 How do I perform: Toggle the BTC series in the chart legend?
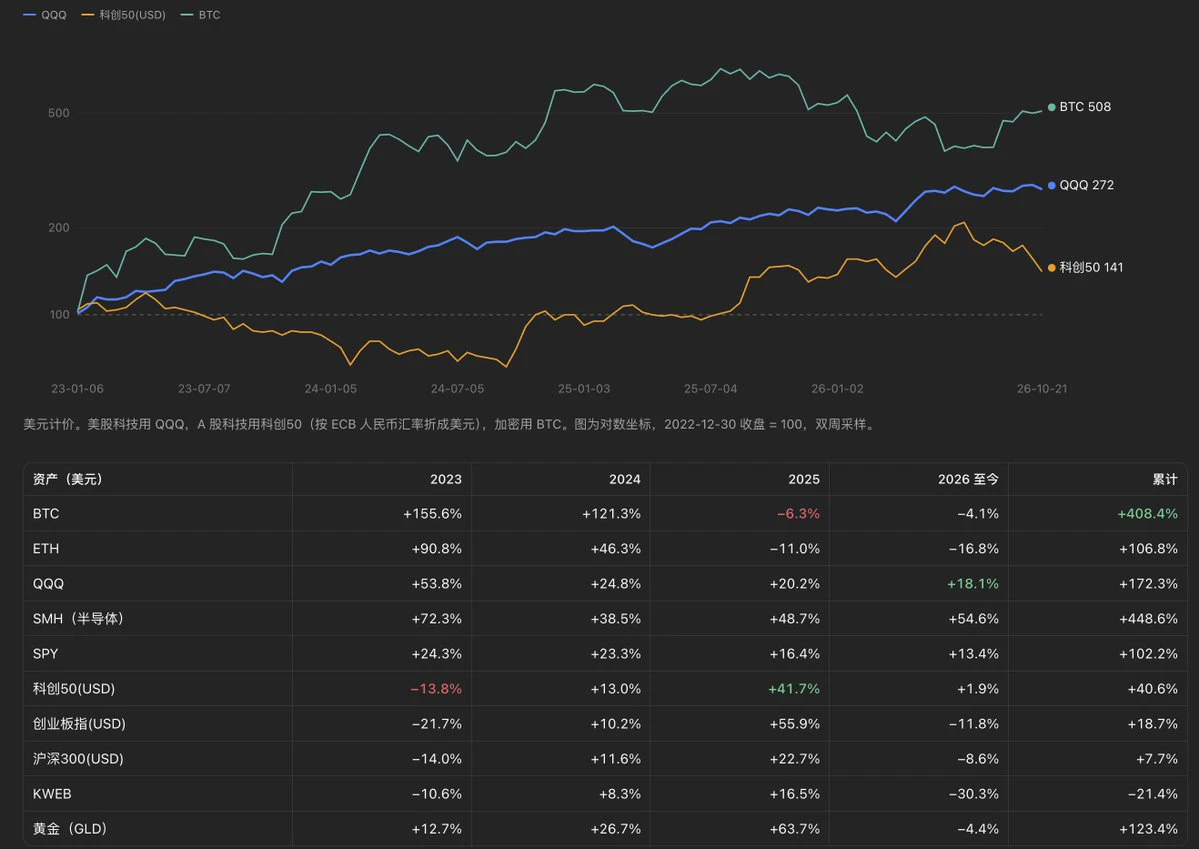click(200, 15)
